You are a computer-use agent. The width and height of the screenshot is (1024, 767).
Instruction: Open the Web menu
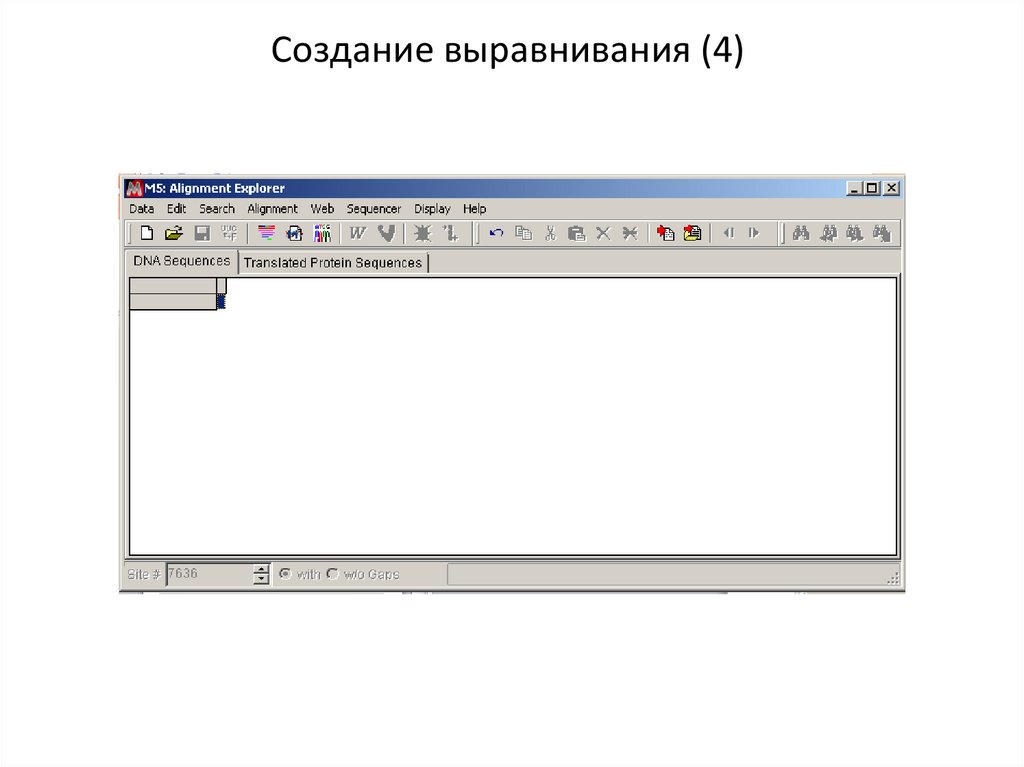pyautogui.click(x=322, y=209)
